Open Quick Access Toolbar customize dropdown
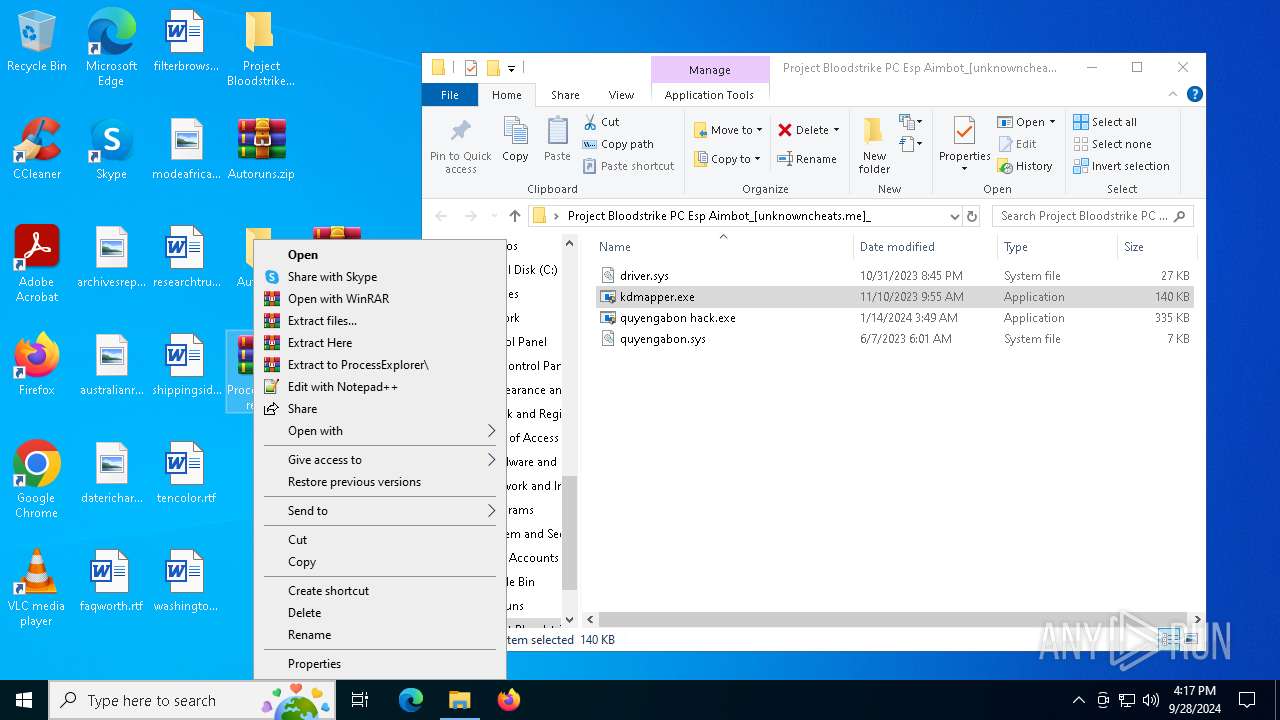Screen dimensions: 1280x720 (511, 68)
